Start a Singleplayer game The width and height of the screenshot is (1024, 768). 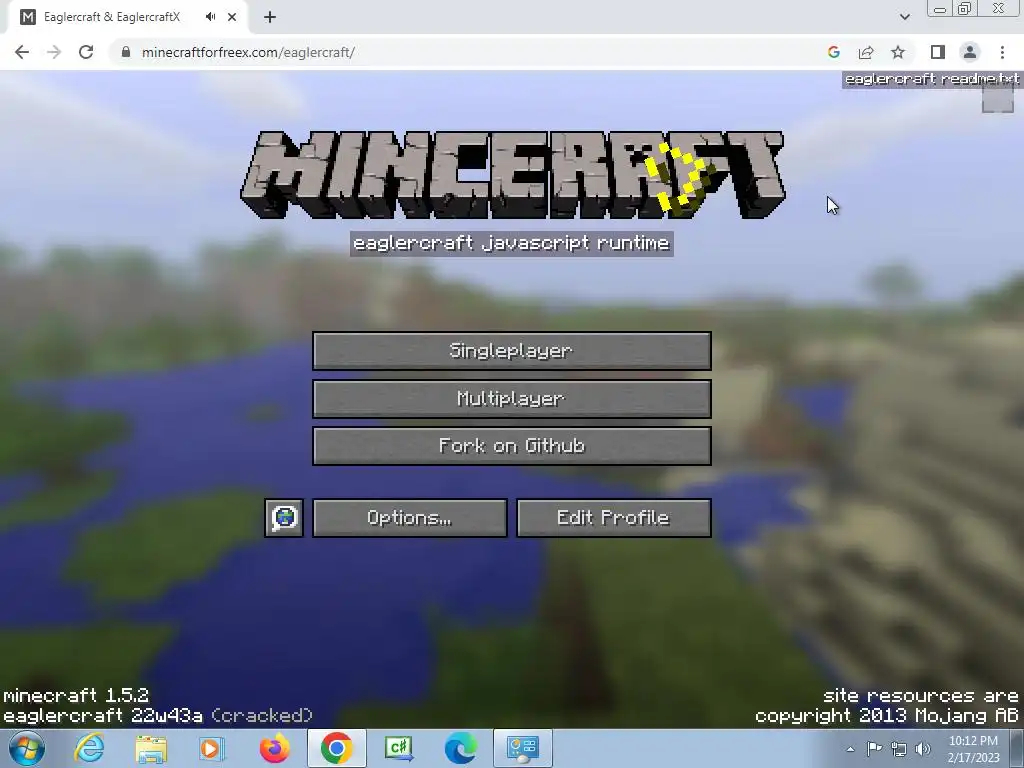click(511, 351)
